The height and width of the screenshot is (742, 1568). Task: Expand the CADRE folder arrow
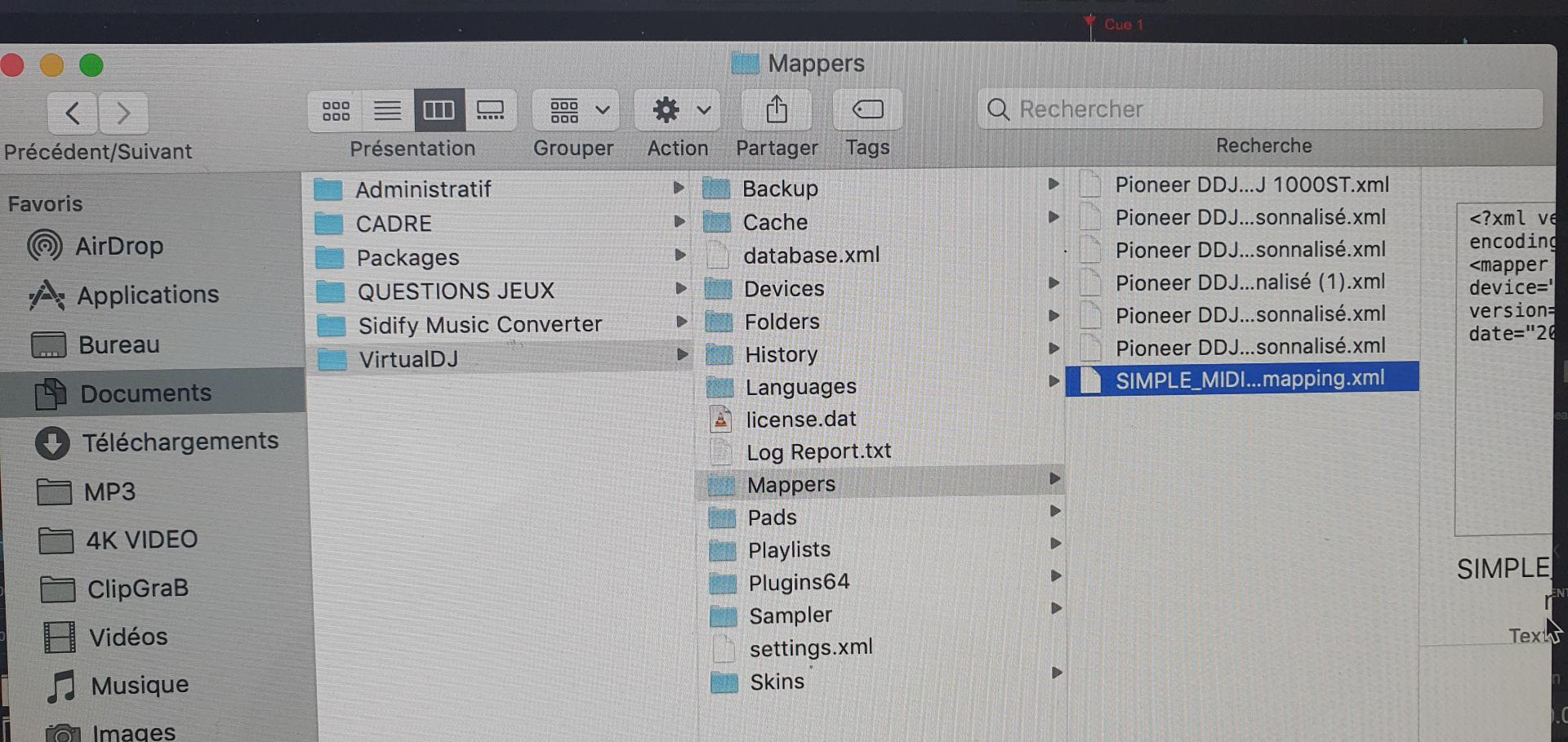pyautogui.click(x=679, y=221)
